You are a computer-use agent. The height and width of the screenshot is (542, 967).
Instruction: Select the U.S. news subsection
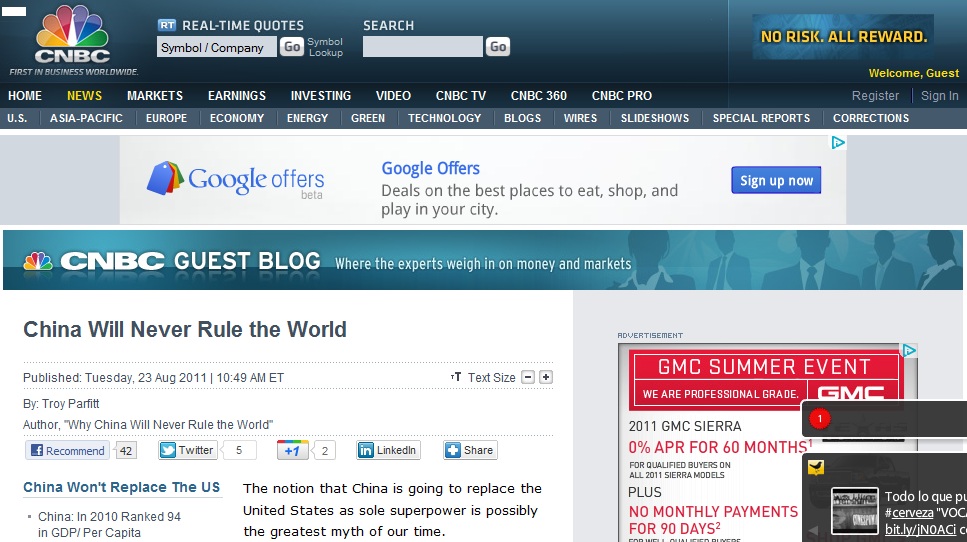click(17, 118)
